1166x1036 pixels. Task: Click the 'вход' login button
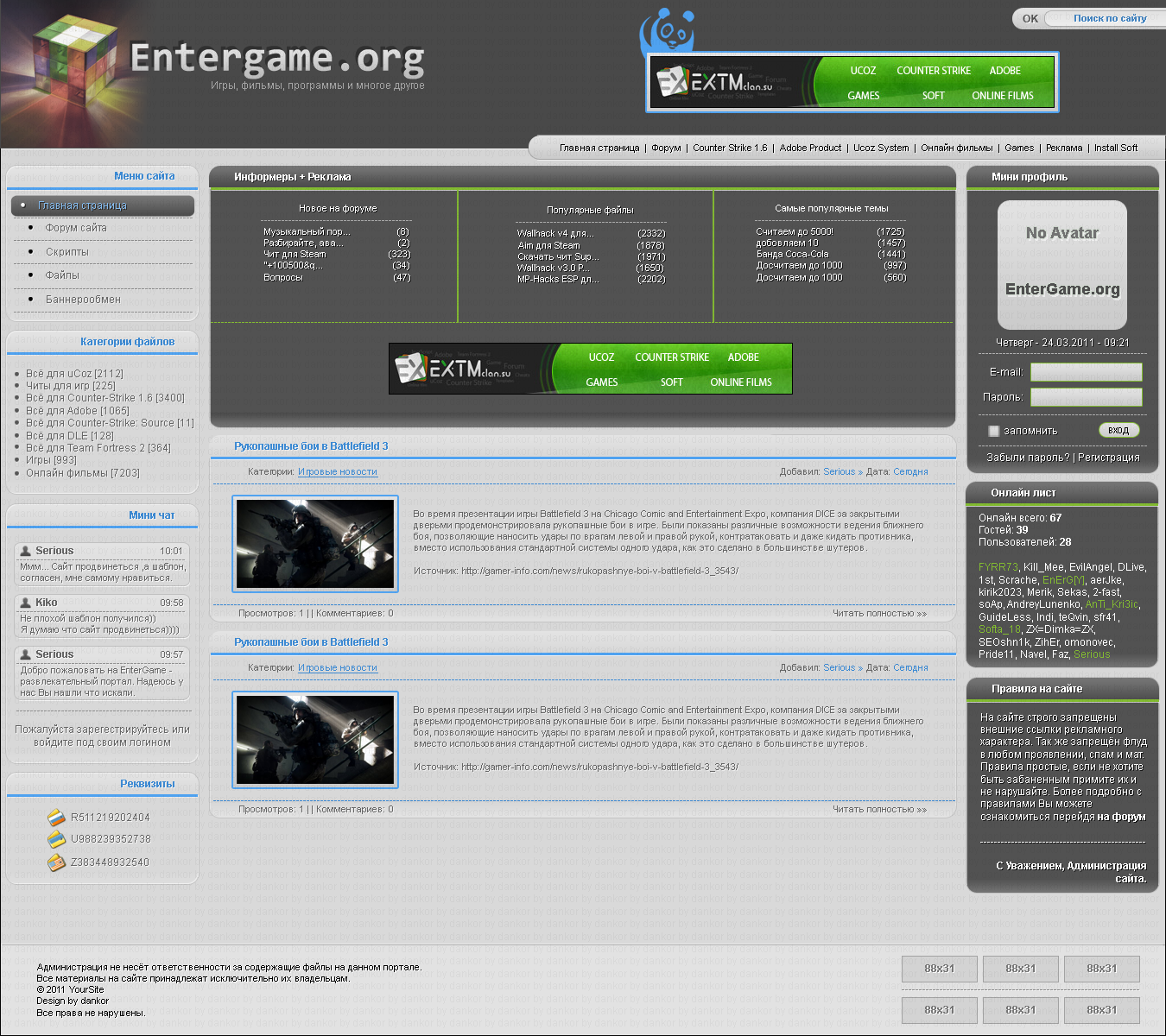click(x=1118, y=430)
